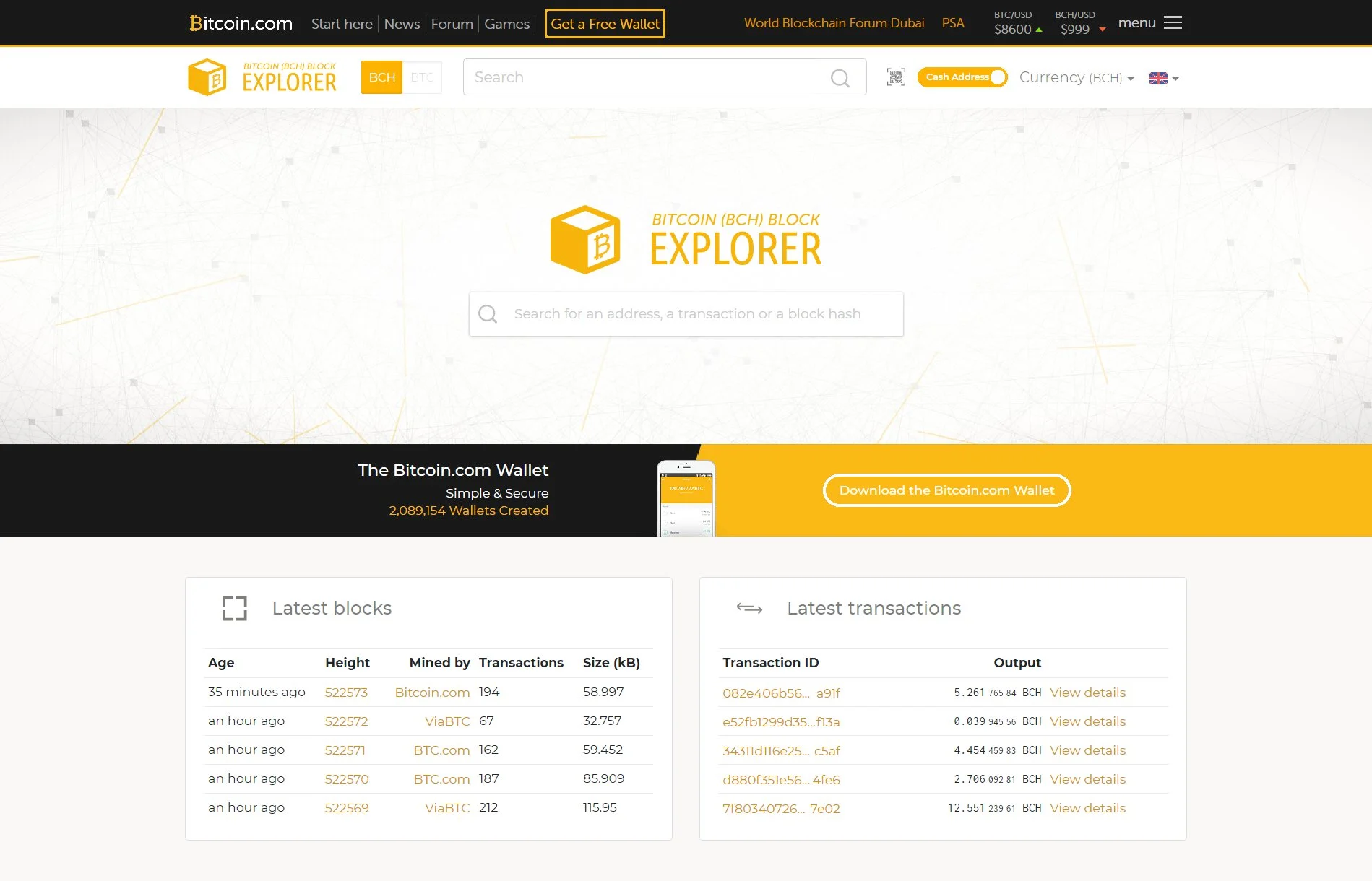Switch to the BTC chain toggle

pyautogui.click(x=422, y=77)
